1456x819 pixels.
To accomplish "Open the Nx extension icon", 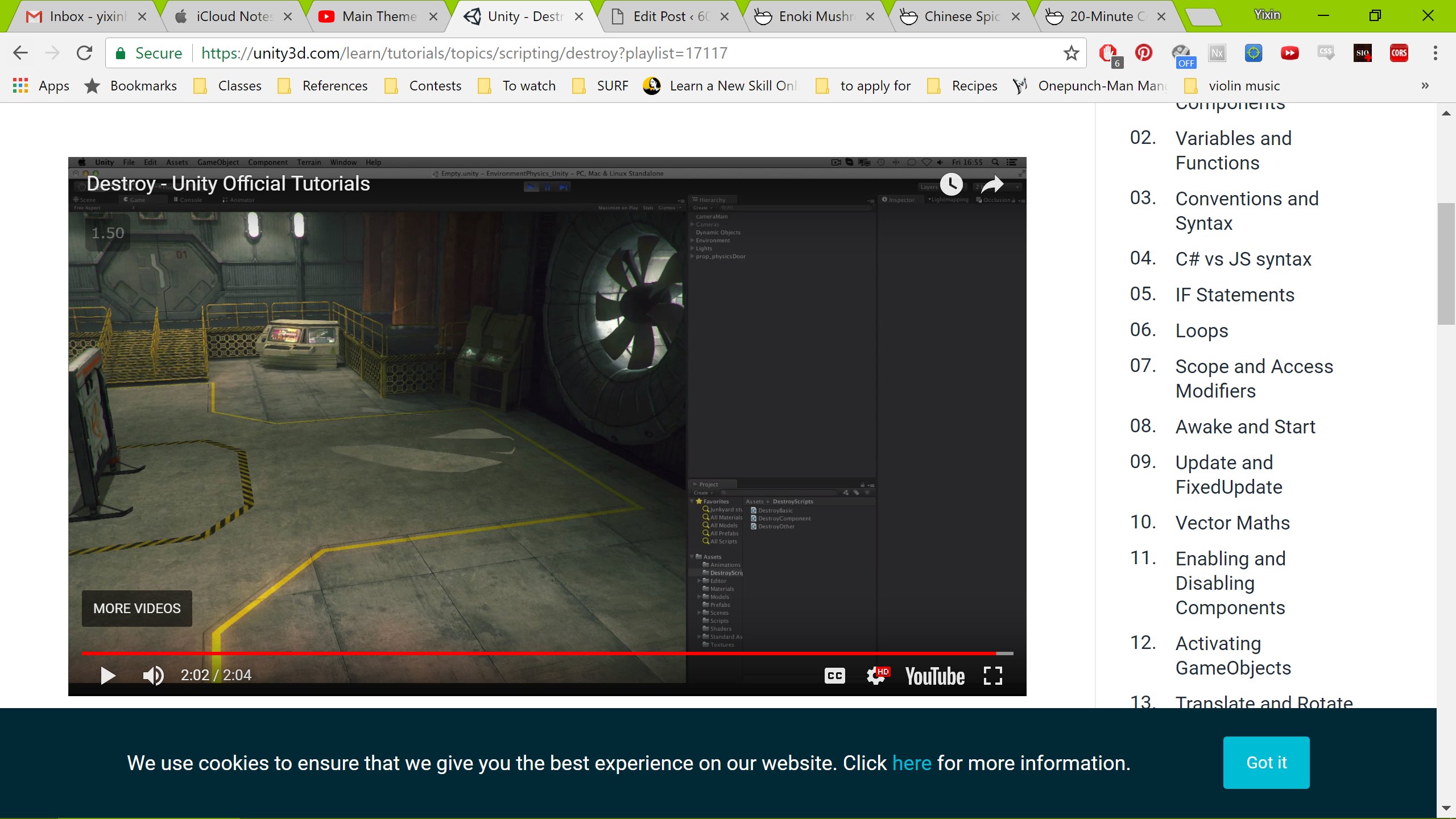I will [1217, 53].
